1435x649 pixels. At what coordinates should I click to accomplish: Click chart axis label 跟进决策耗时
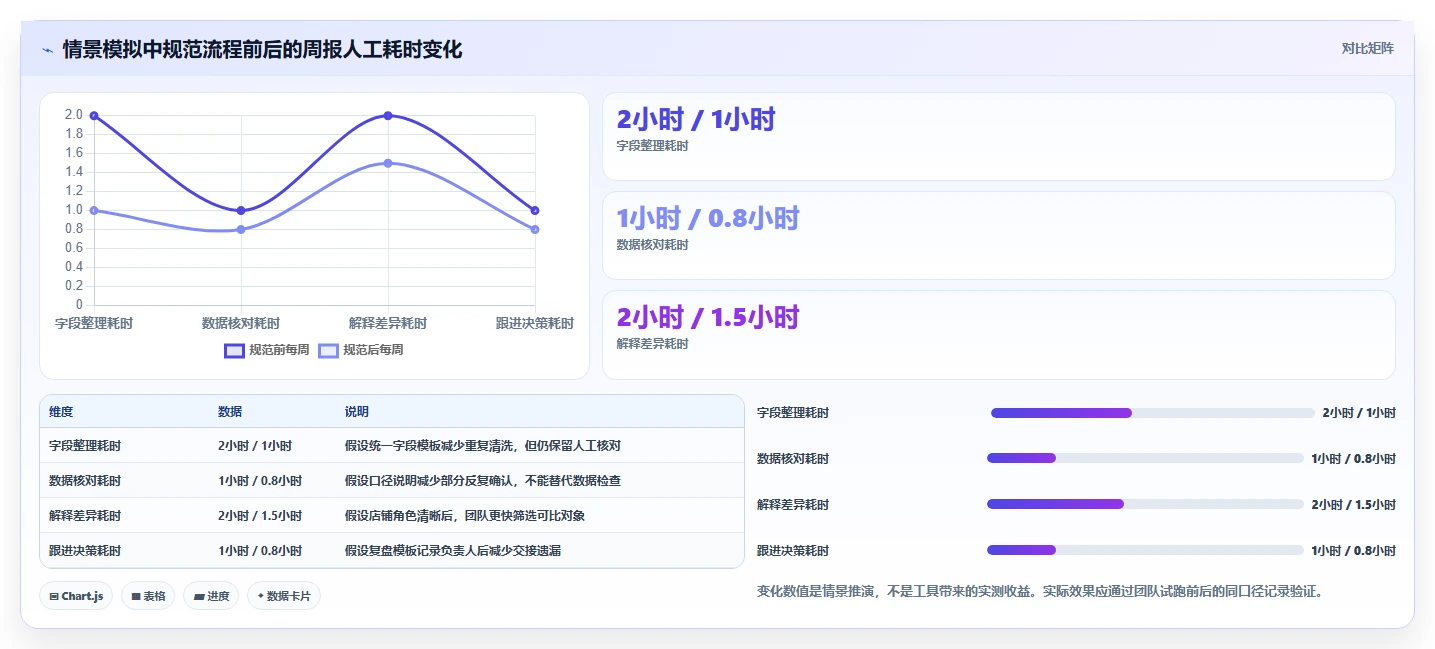click(535, 324)
